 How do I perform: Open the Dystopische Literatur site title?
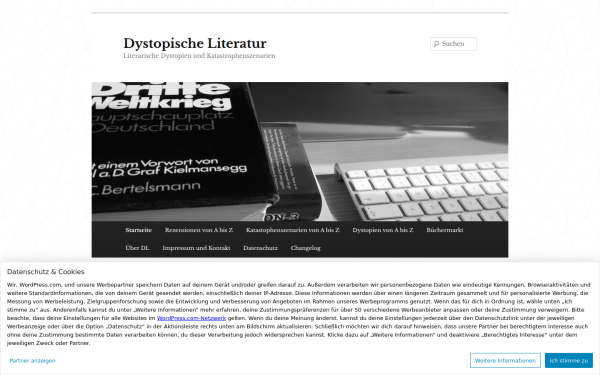(195, 43)
